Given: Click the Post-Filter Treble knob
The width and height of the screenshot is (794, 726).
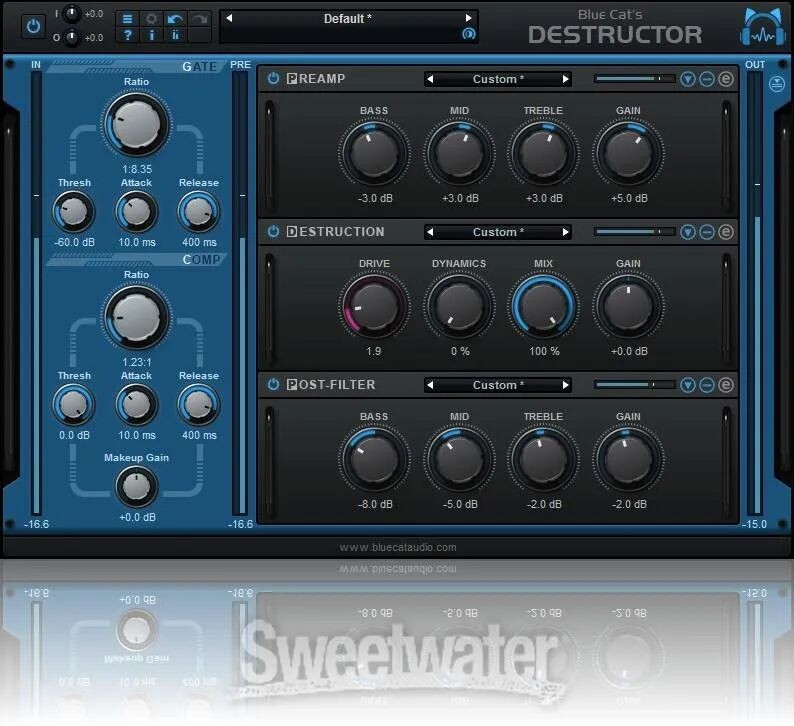Looking at the screenshot, I should [x=543, y=459].
